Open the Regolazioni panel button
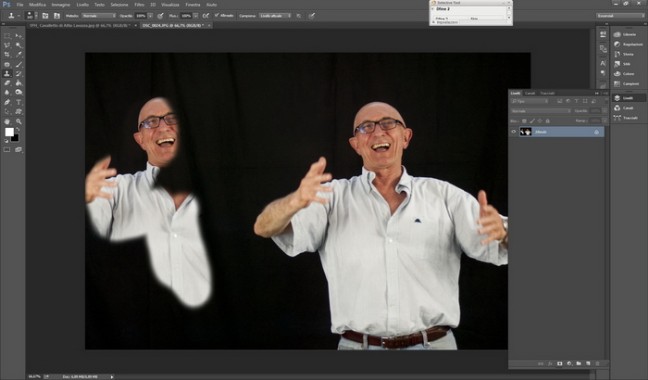The image size is (648, 380). pos(629,44)
